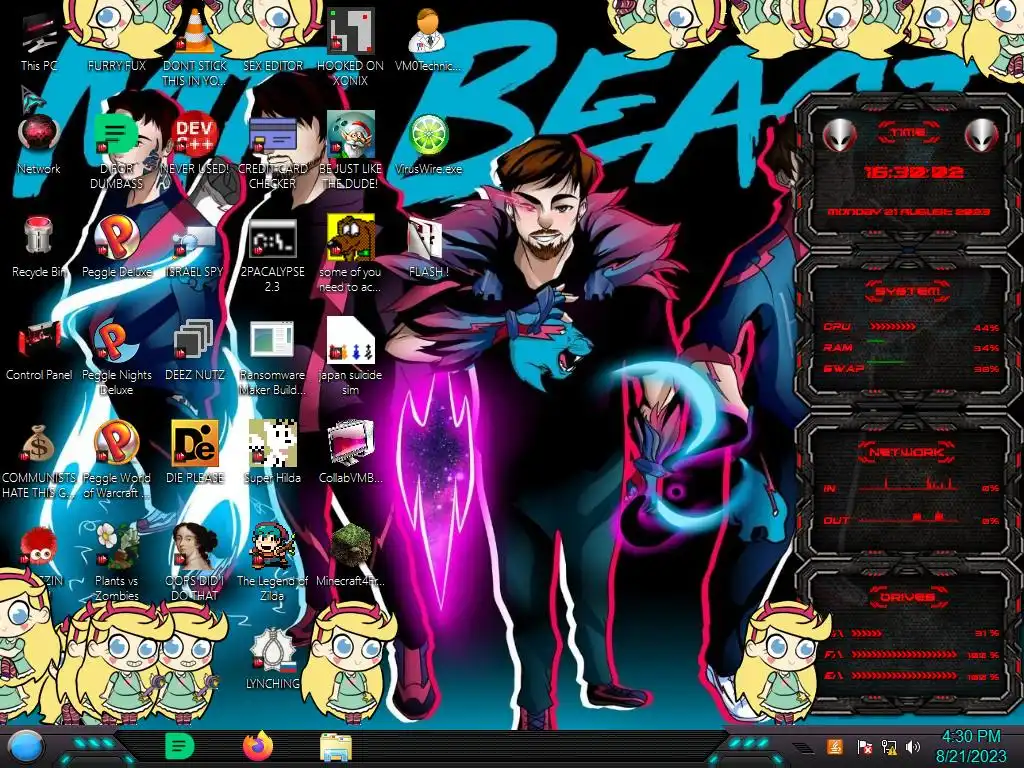Open the 'some of you need to ac...' dog icon
This screenshot has width=1024, height=768.
(x=351, y=254)
